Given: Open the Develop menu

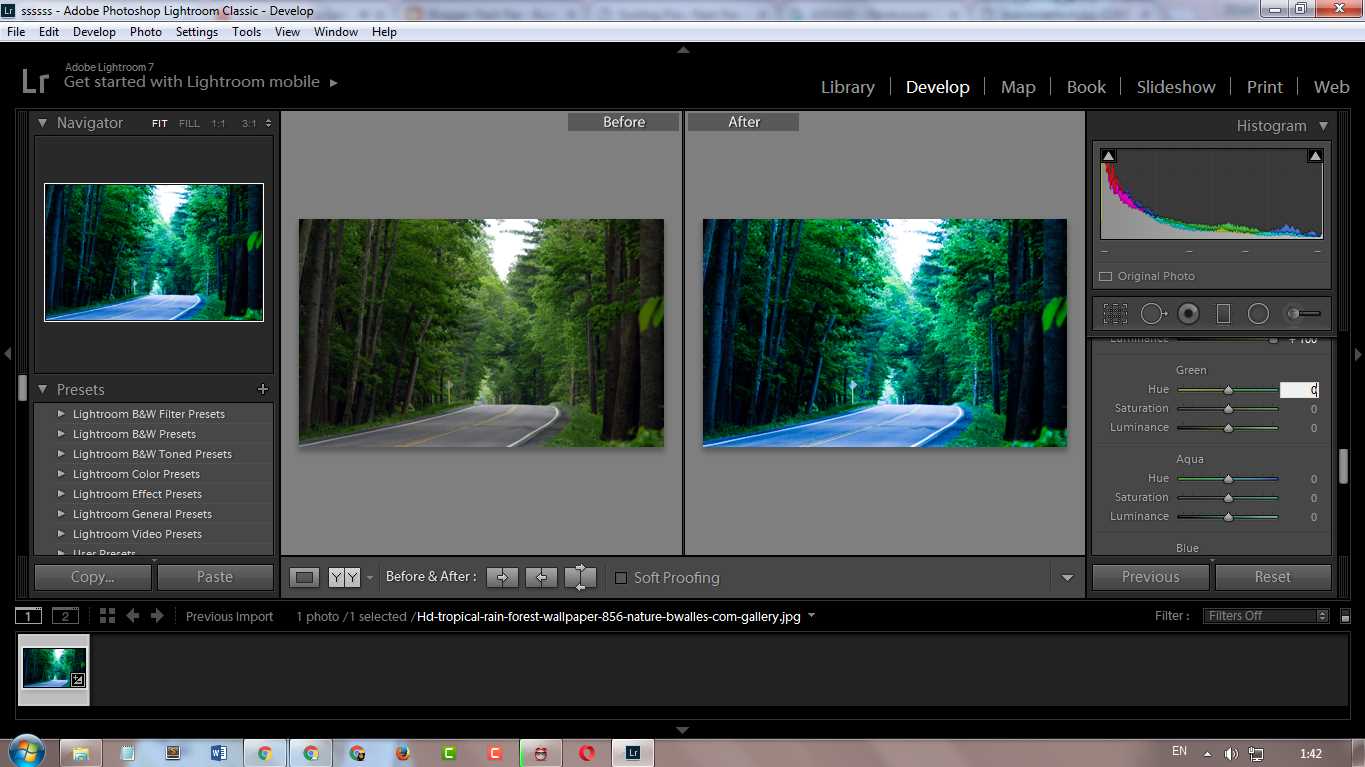Looking at the screenshot, I should pyautogui.click(x=94, y=32).
